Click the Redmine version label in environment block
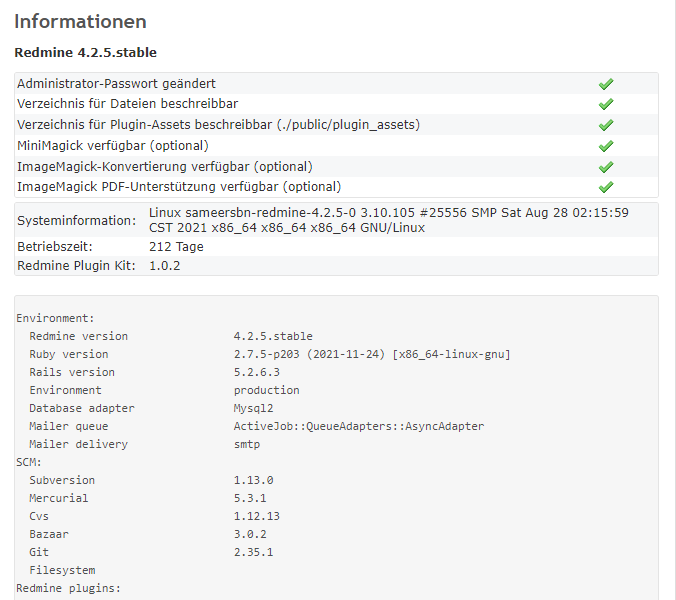Screen dimensions: 676x600 [78, 336]
